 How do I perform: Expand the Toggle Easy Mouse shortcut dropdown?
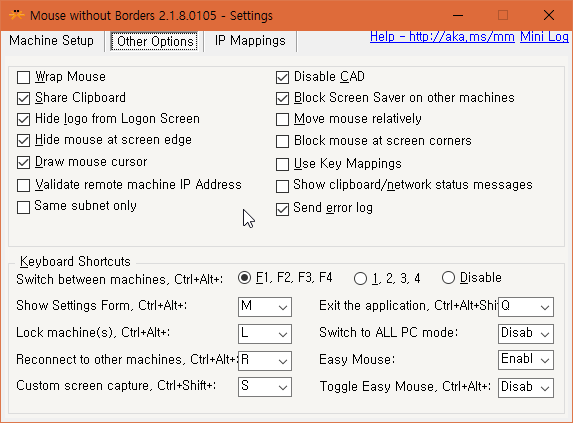coord(526,388)
